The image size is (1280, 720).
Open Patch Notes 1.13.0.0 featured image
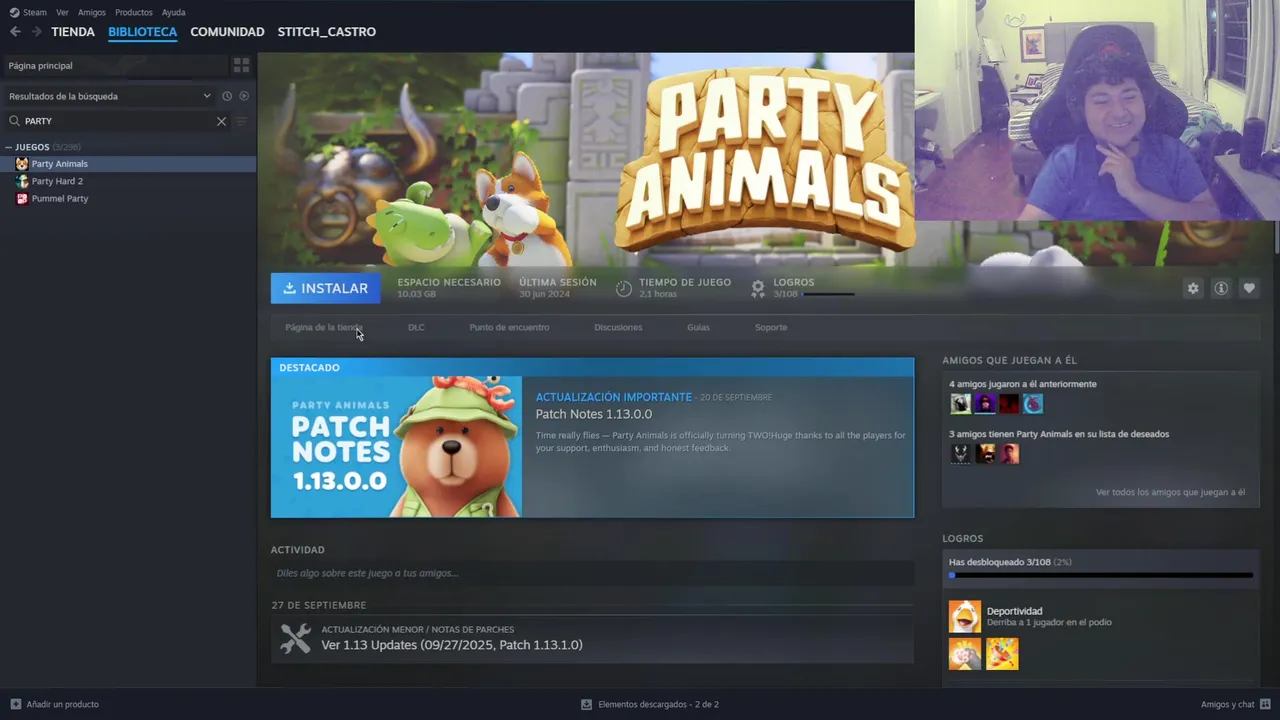(x=396, y=446)
